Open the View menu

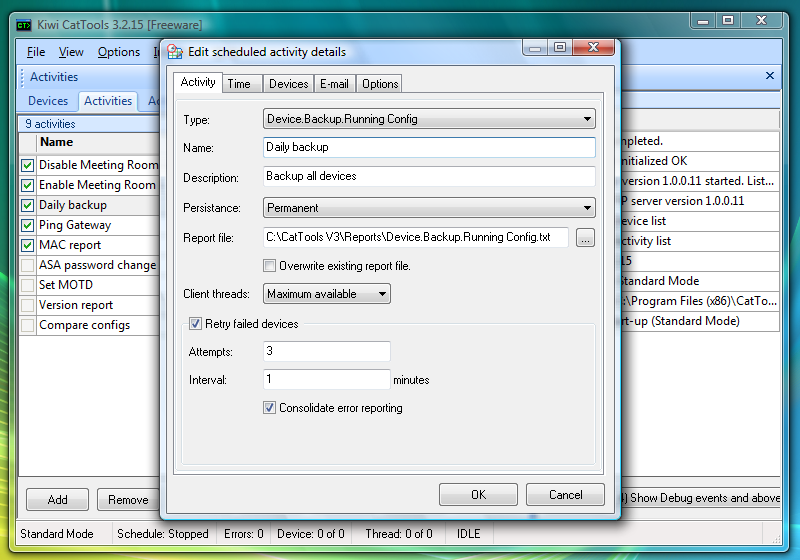[x=71, y=52]
